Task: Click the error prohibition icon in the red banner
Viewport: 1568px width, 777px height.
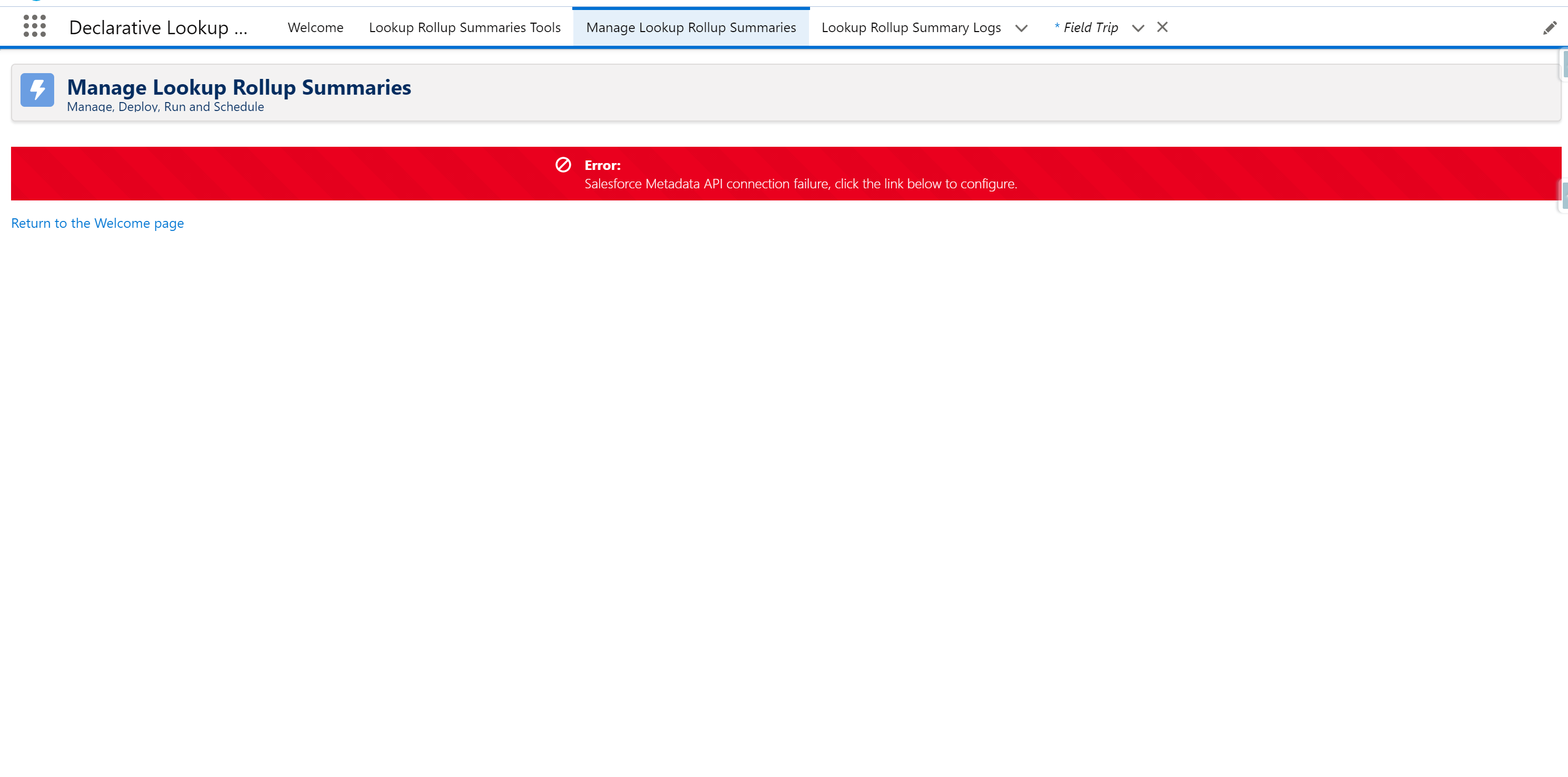Action: pyautogui.click(x=564, y=165)
